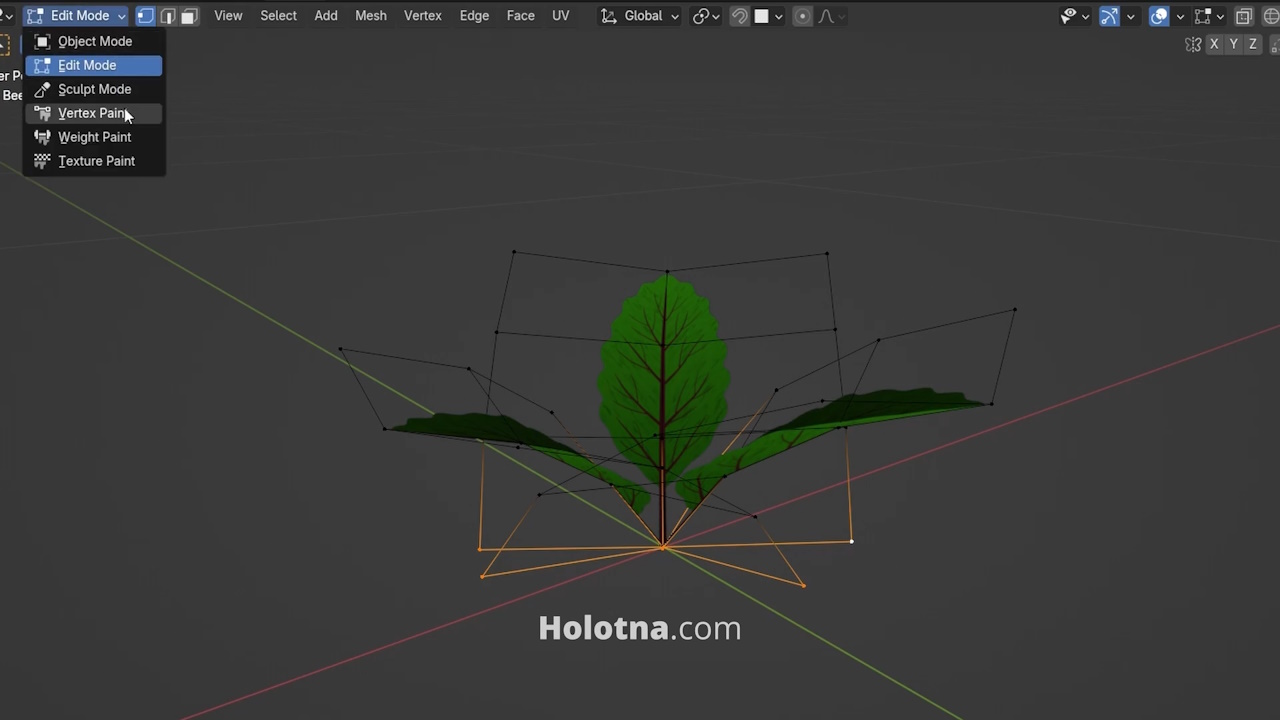The height and width of the screenshot is (720, 1280).
Task: Toggle proportional editing
Action: point(802,16)
